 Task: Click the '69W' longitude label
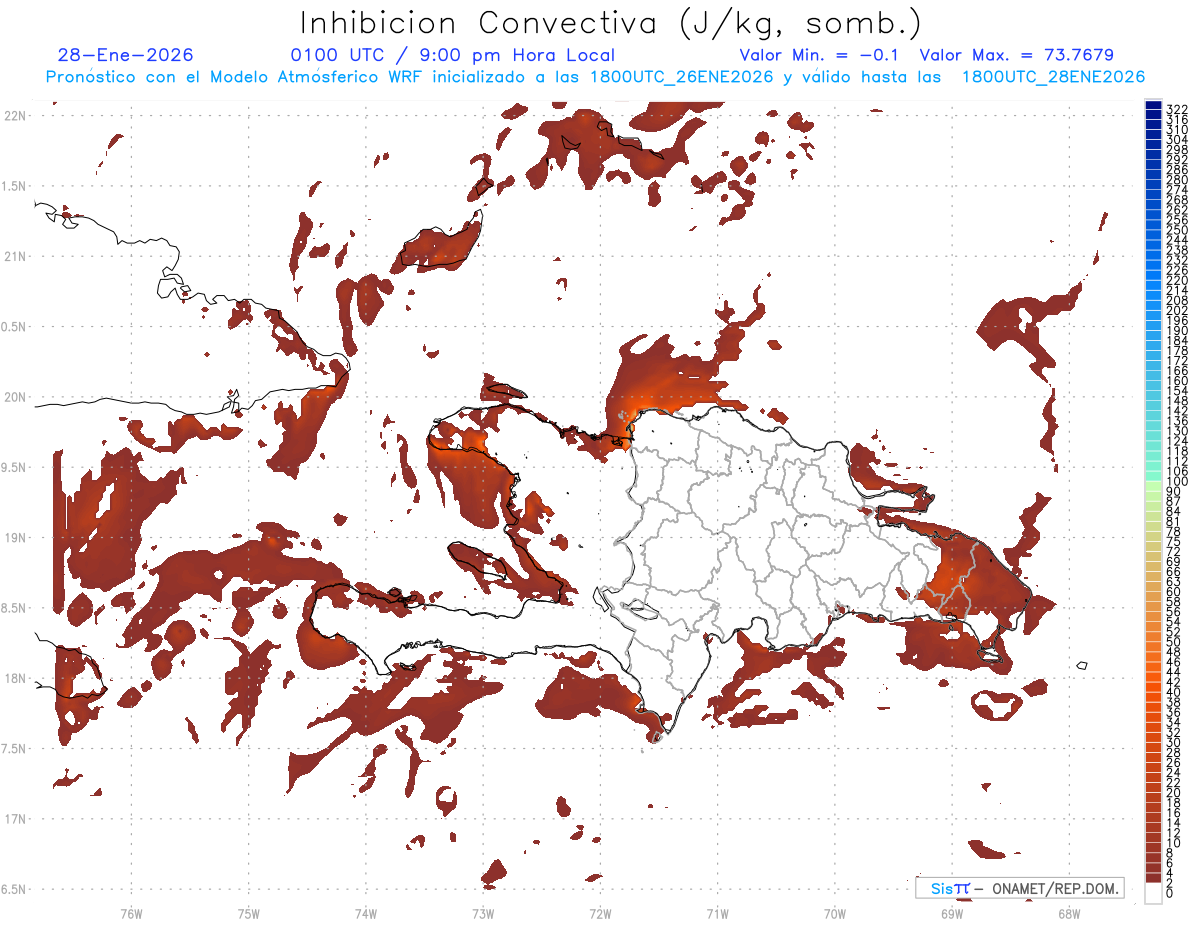point(951,913)
